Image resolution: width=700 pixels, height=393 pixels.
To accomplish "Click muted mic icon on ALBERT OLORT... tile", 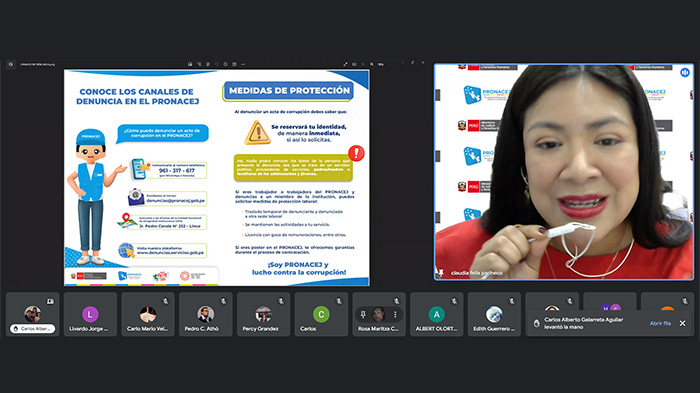I will (454, 301).
